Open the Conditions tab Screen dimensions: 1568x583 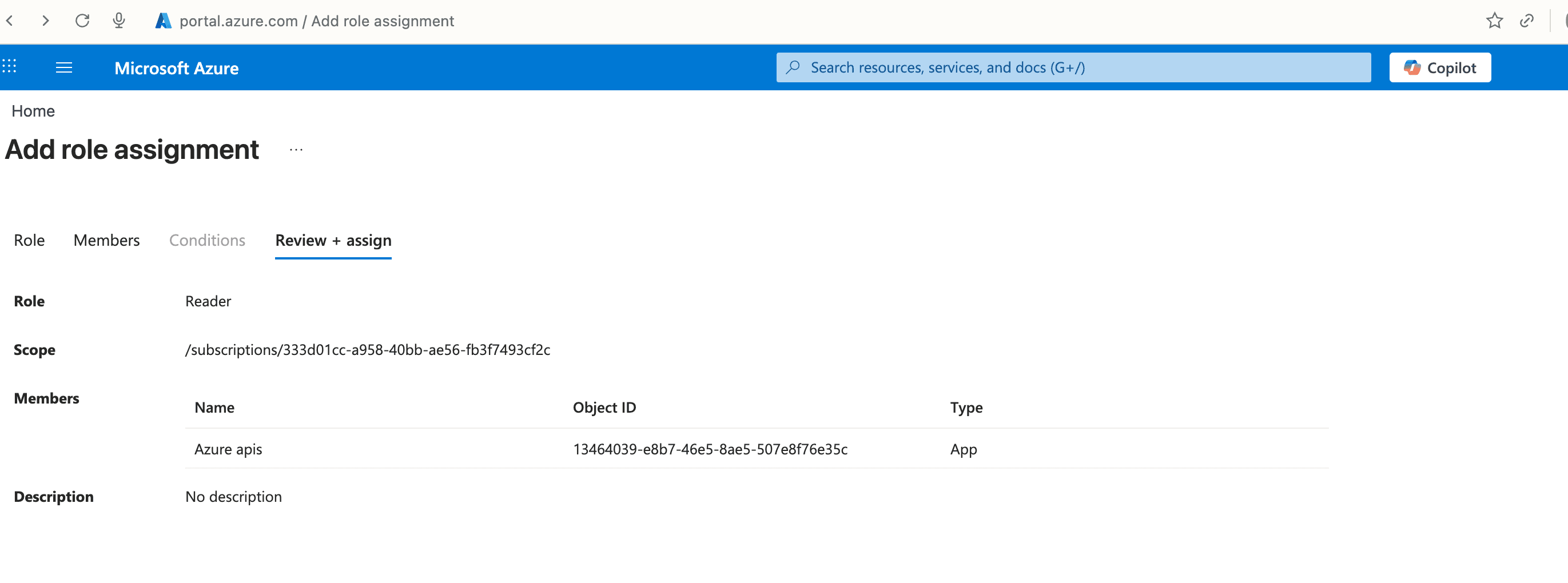[x=207, y=241]
